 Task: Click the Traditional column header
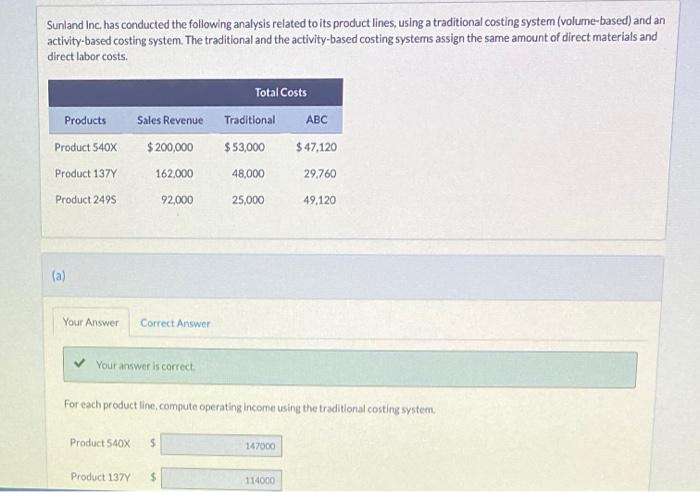250,120
